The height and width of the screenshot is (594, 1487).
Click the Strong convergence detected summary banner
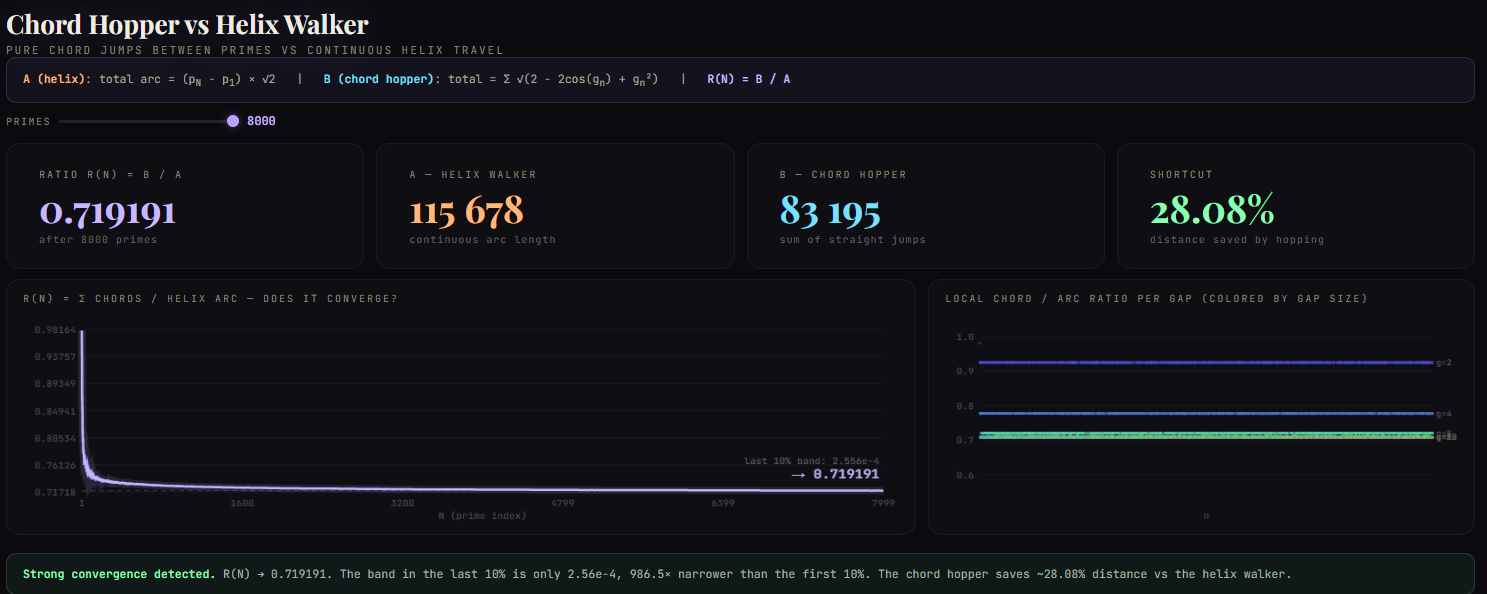[x=743, y=573]
